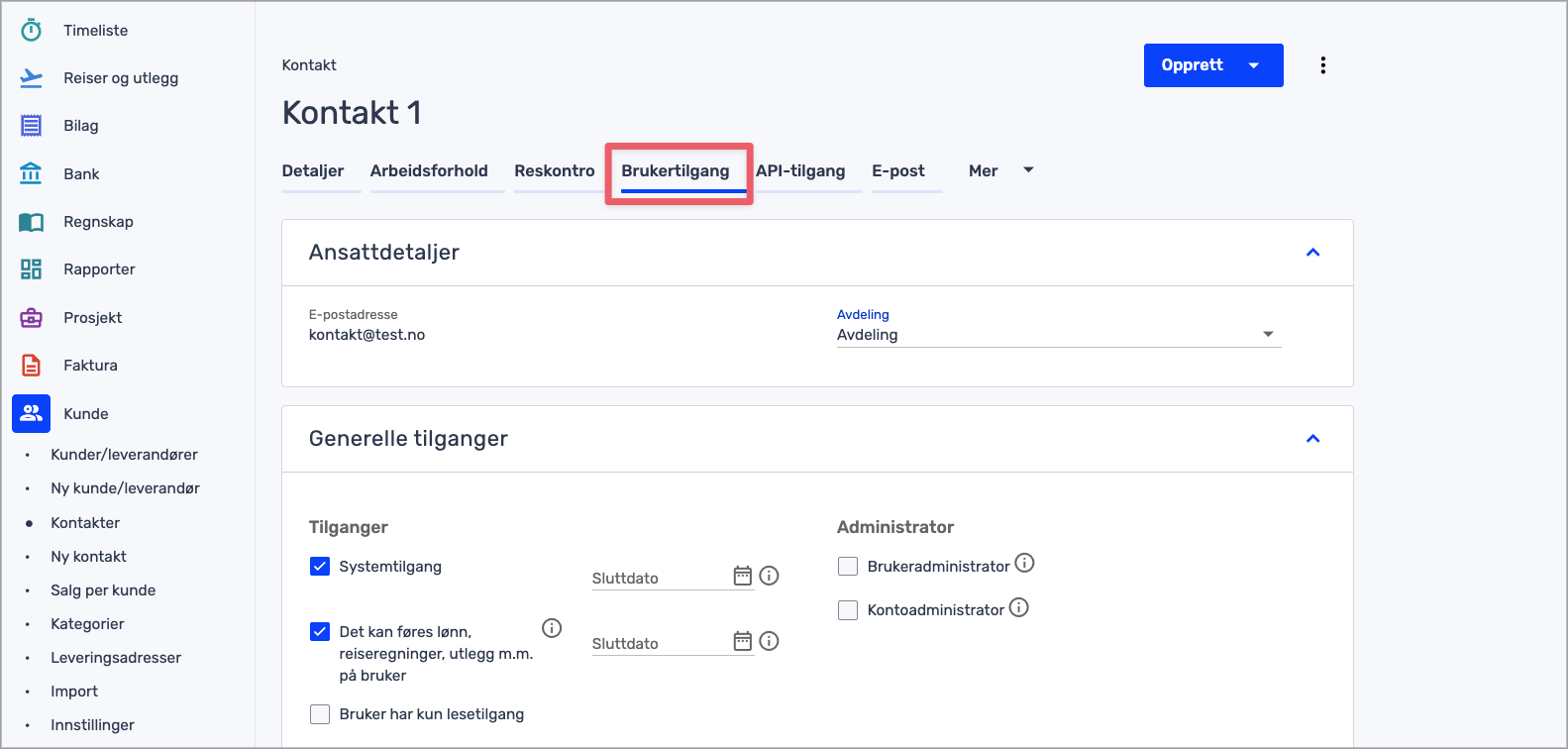
Task: Open the Timeliste stopwatch icon
Action: pos(32,31)
